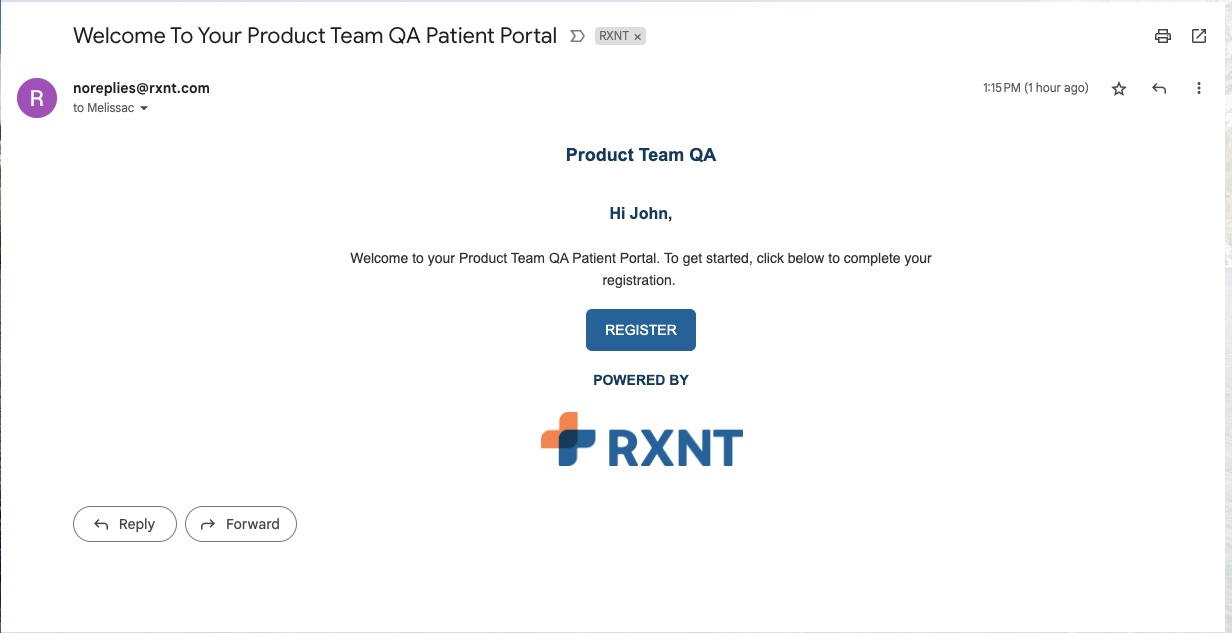Click the purple R sender avatar

pos(37,97)
